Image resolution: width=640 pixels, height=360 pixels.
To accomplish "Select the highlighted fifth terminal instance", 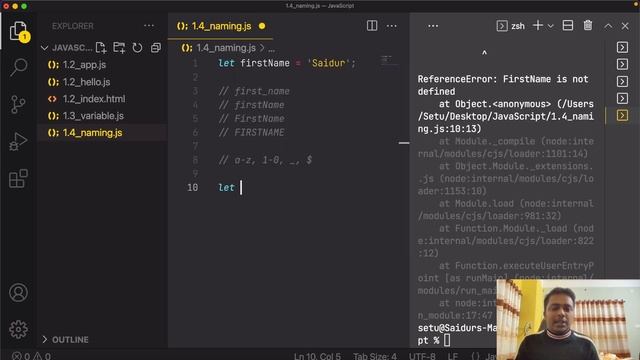I will [622, 116].
